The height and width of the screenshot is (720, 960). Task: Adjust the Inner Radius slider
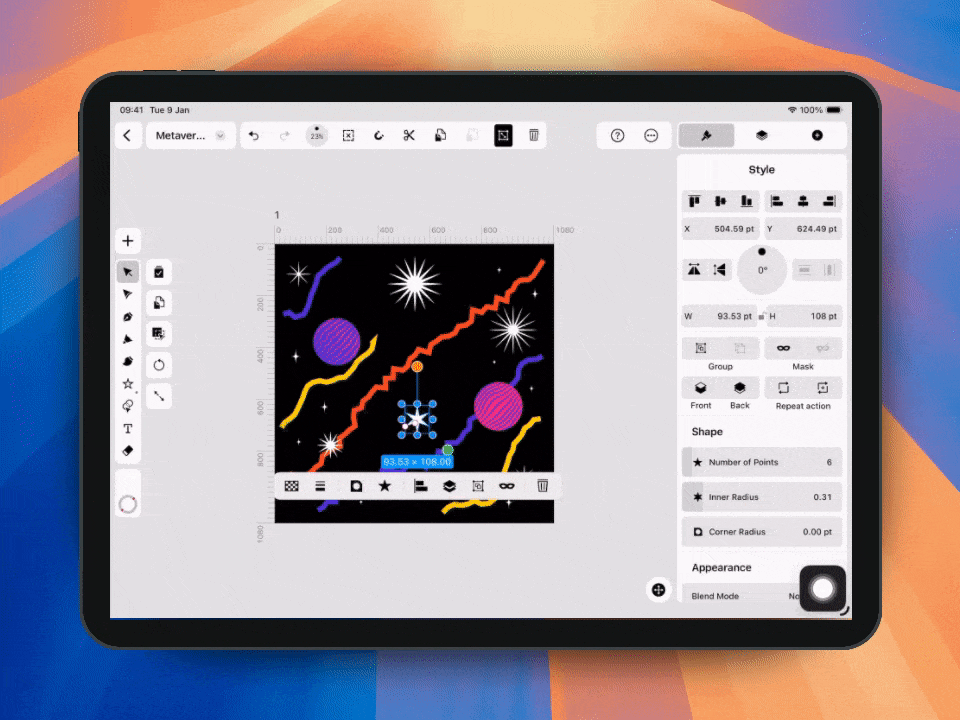[x=762, y=497]
